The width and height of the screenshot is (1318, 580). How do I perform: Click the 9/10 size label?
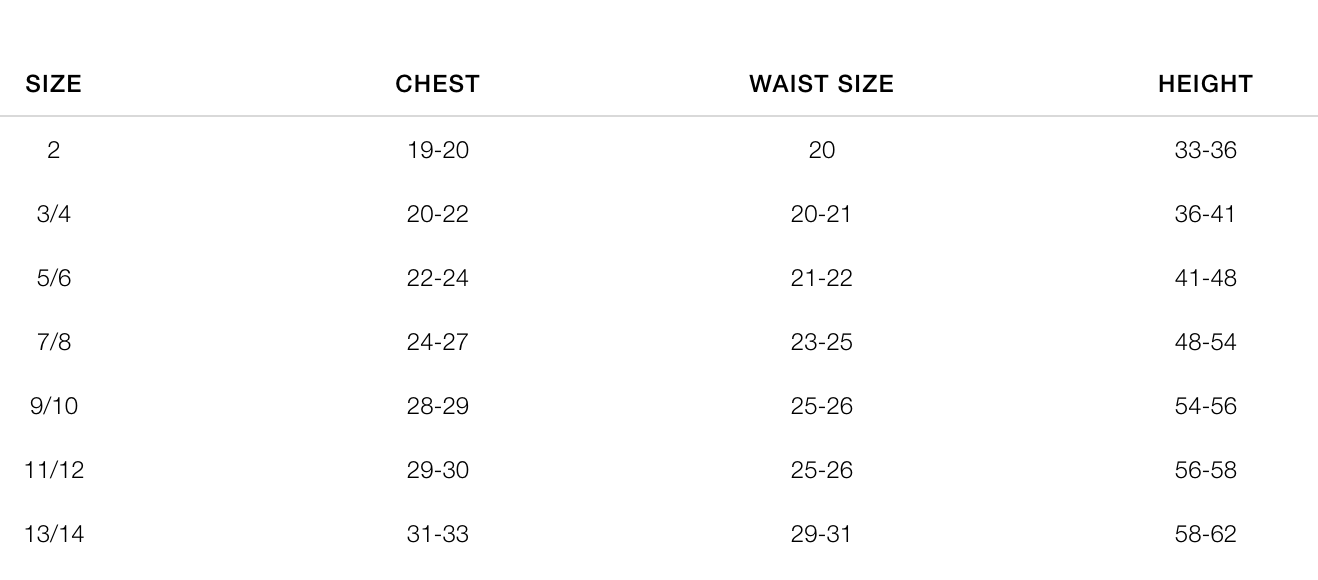tap(54, 406)
